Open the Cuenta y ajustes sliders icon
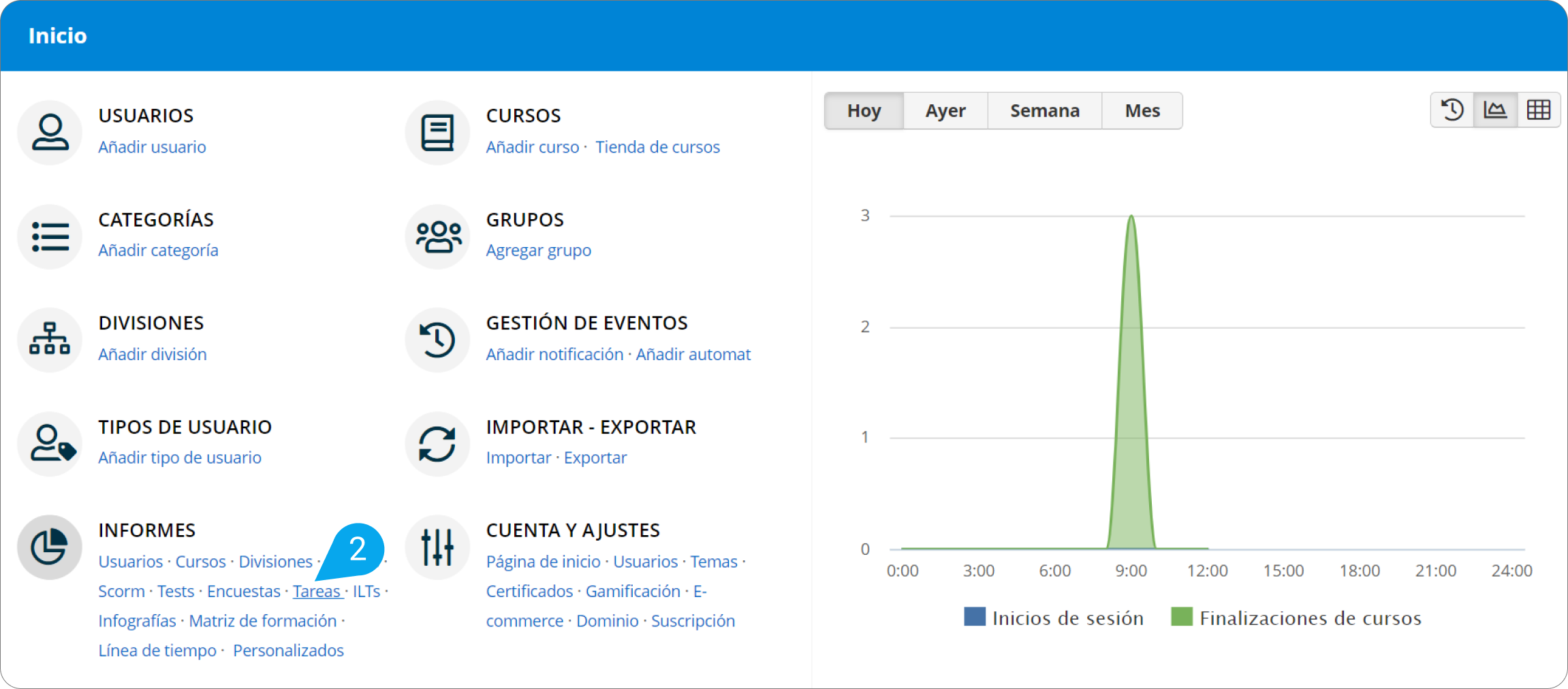The height and width of the screenshot is (689, 1568). click(437, 547)
